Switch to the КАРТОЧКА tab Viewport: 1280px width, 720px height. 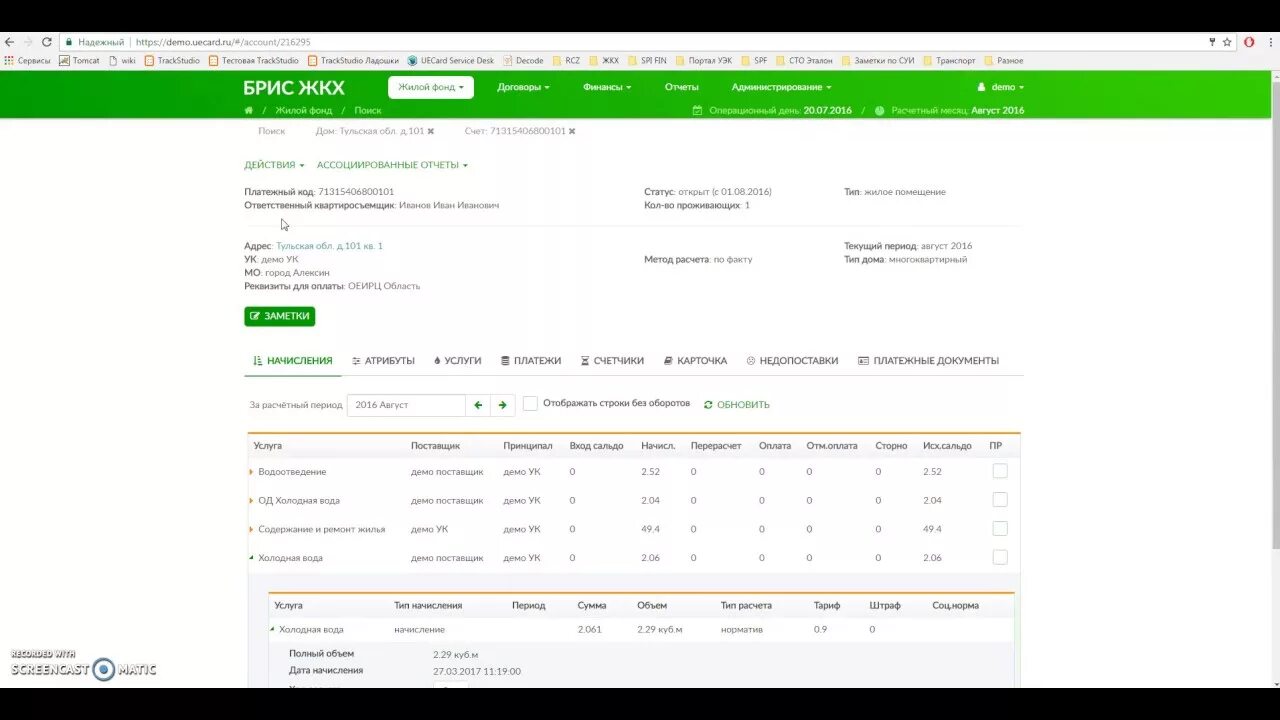(x=695, y=361)
